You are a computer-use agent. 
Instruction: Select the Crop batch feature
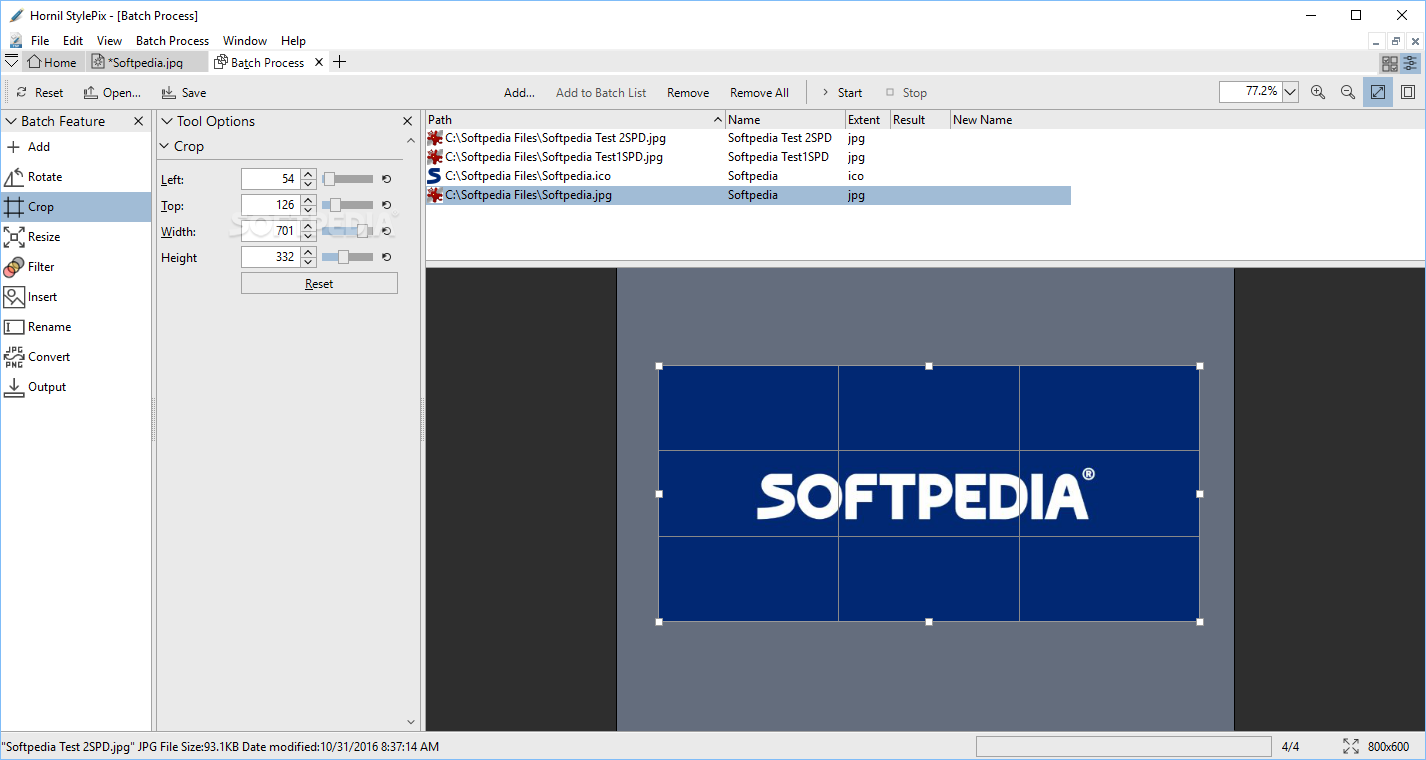(x=75, y=207)
